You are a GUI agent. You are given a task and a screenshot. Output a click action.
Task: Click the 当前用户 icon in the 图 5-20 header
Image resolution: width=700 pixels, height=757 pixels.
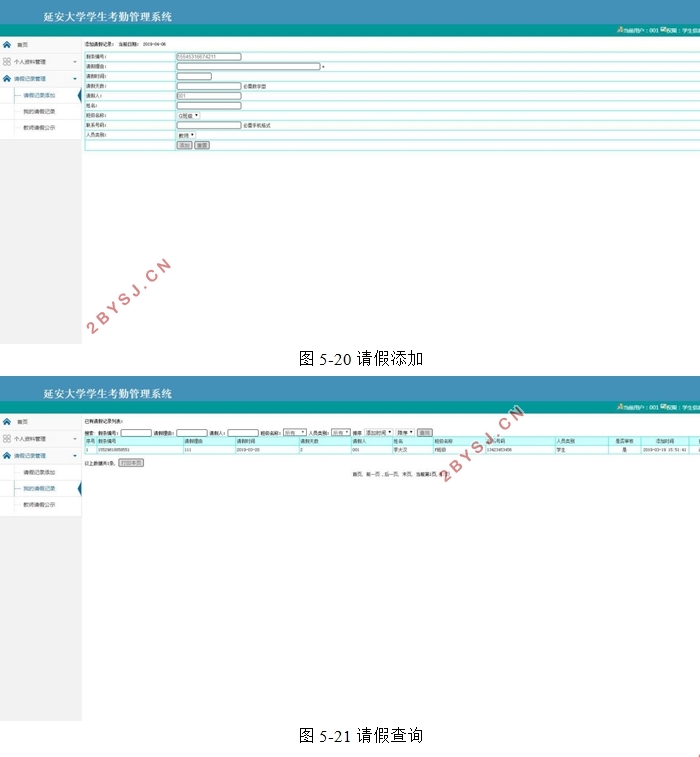620,30
